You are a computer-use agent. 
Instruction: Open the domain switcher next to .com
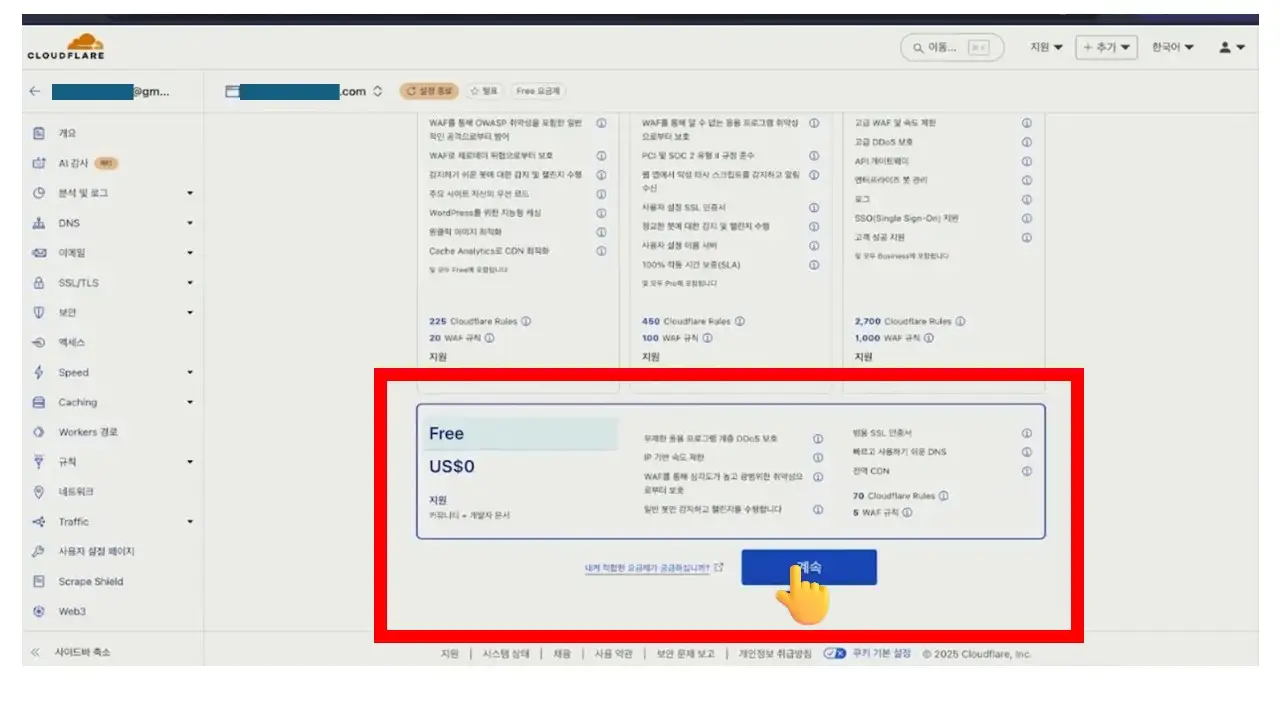(x=377, y=91)
